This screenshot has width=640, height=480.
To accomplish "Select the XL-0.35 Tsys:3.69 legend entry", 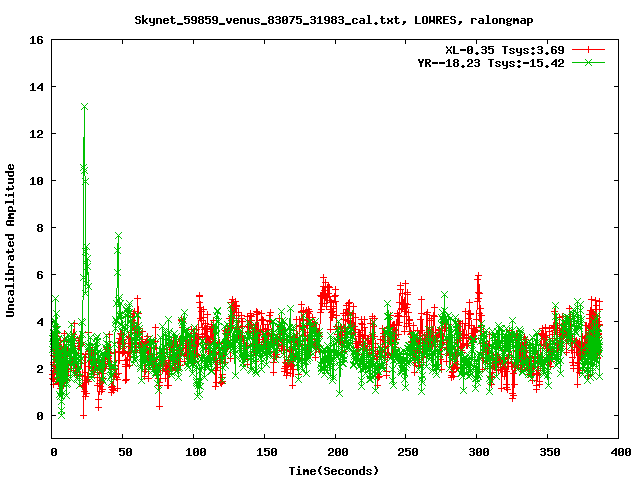I will tap(504, 50).
